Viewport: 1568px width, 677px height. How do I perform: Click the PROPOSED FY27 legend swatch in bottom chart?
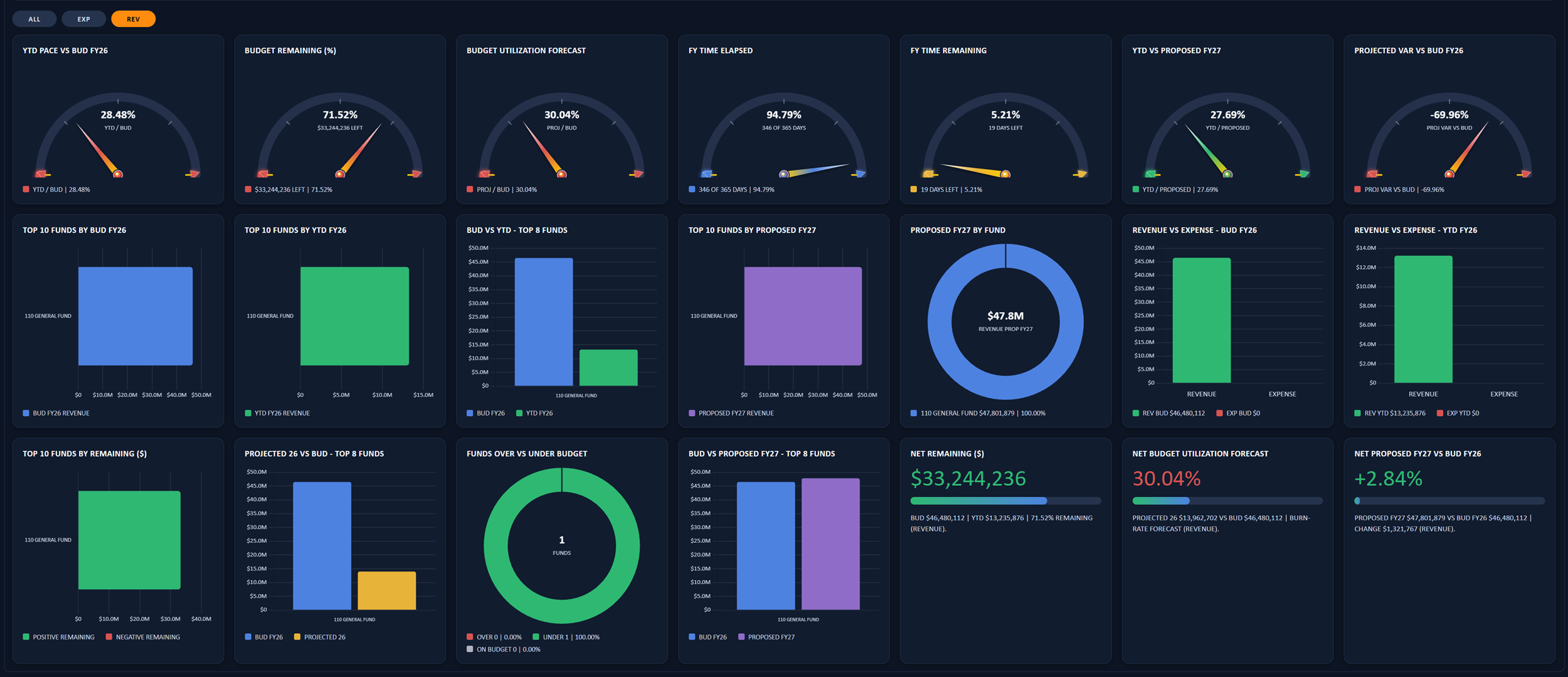pos(742,637)
